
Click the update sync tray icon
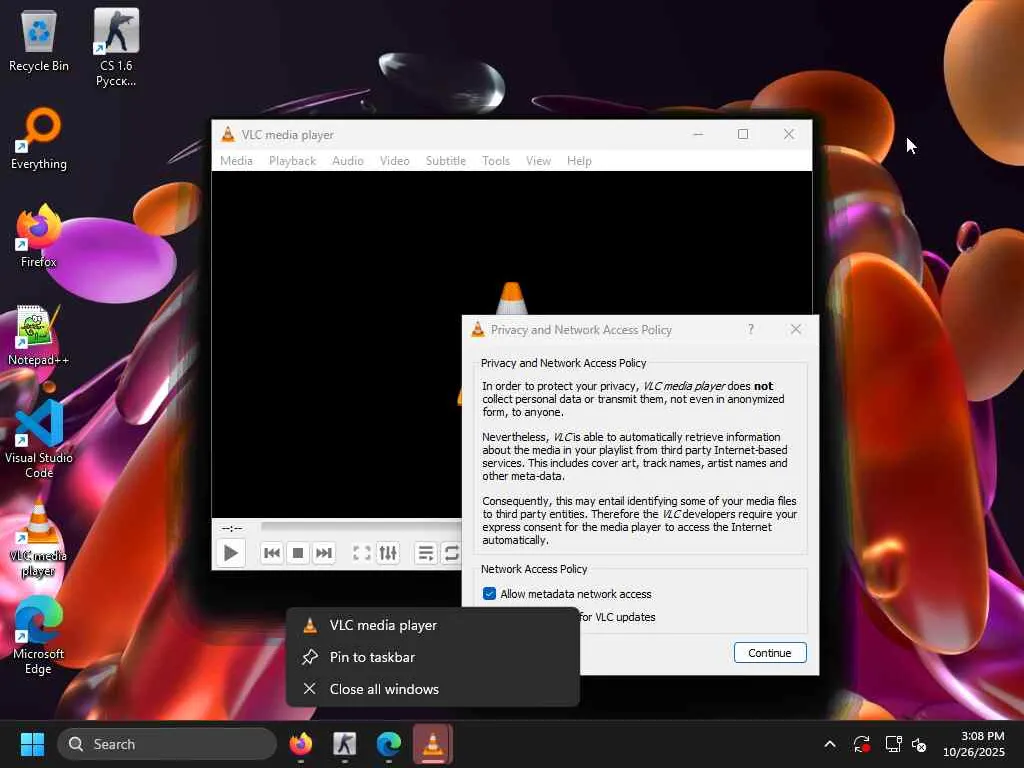[x=862, y=744]
